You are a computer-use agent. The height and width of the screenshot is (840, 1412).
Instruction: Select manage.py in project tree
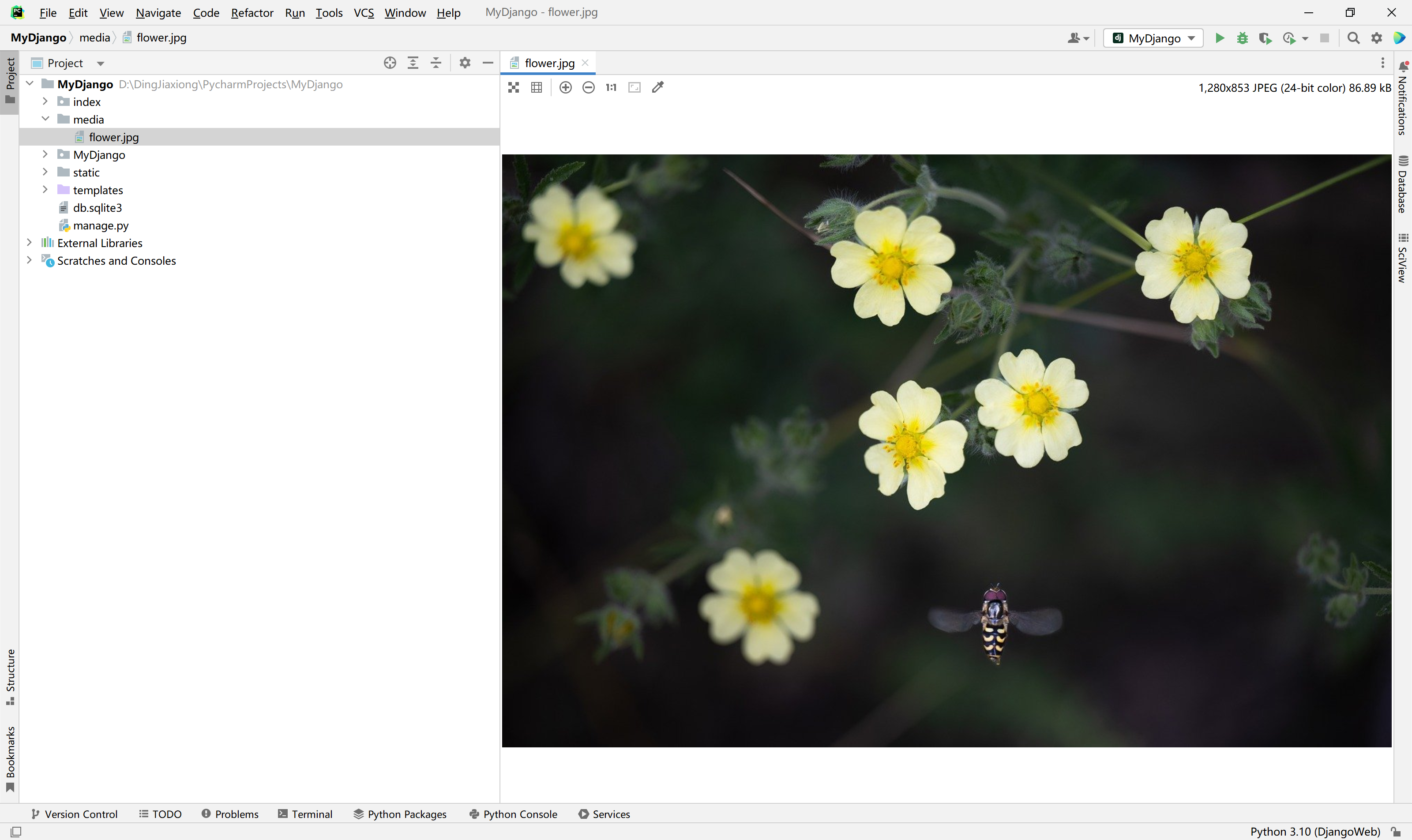pyautogui.click(x=101, y=225)
